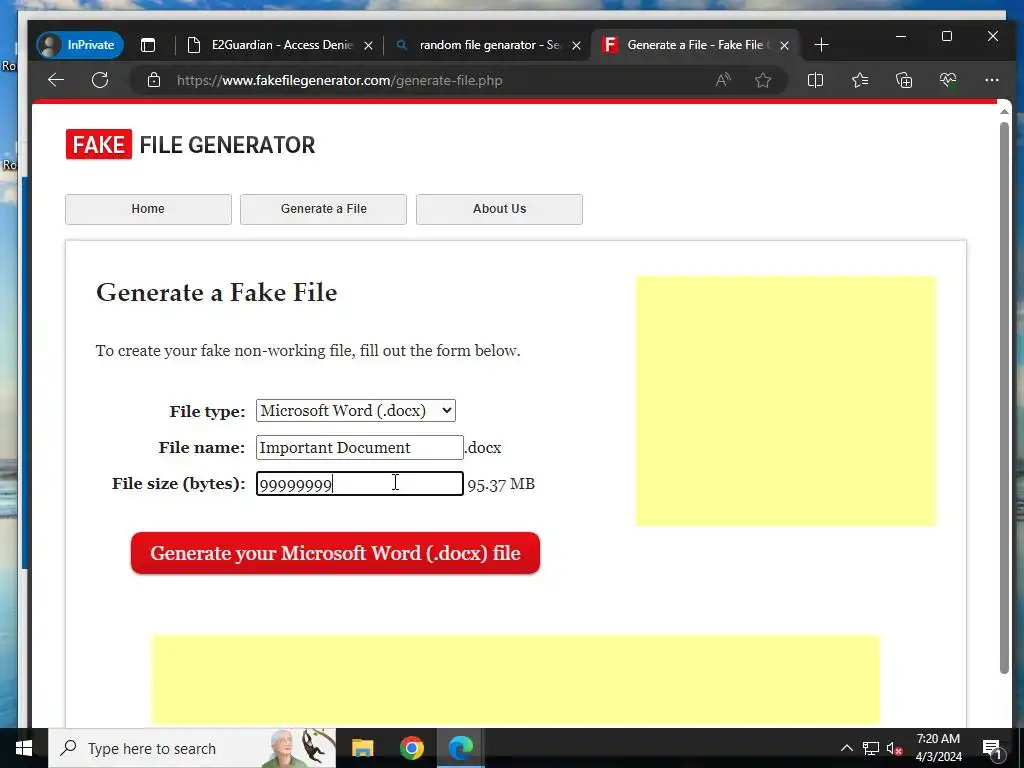Generate your Microsoft Word docx file

pos(335,553)
